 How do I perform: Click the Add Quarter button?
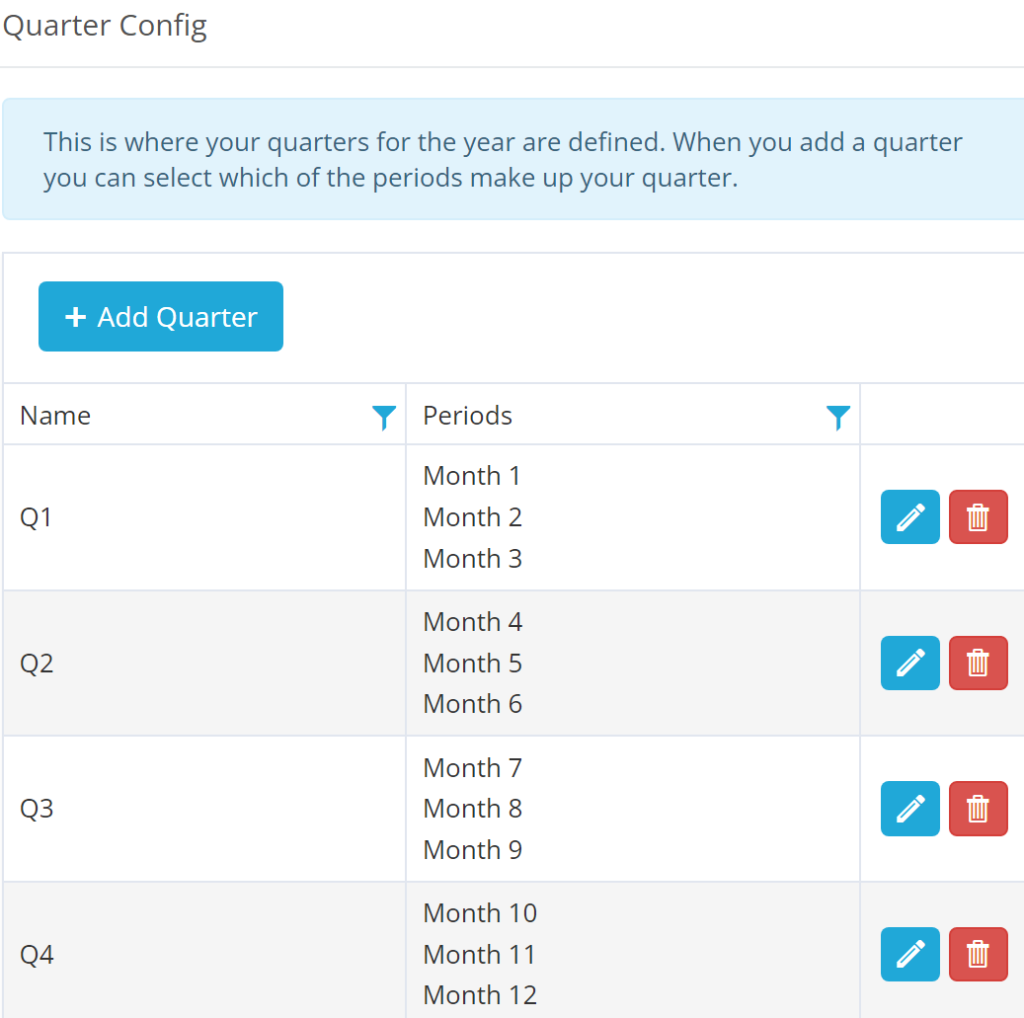coord(160,317)
